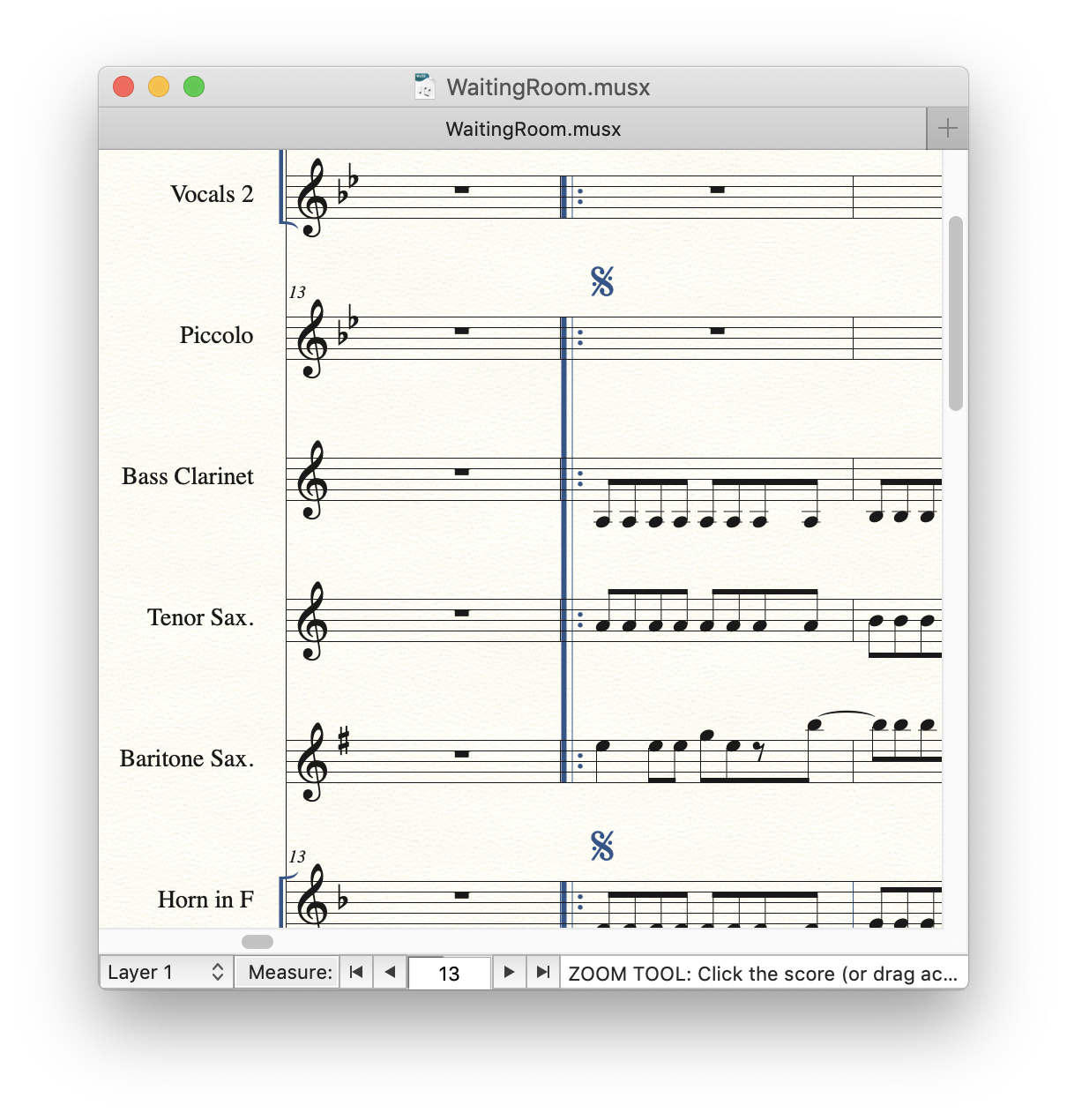Click the vertical scrollbar thumb

click(x=955, y=313)
